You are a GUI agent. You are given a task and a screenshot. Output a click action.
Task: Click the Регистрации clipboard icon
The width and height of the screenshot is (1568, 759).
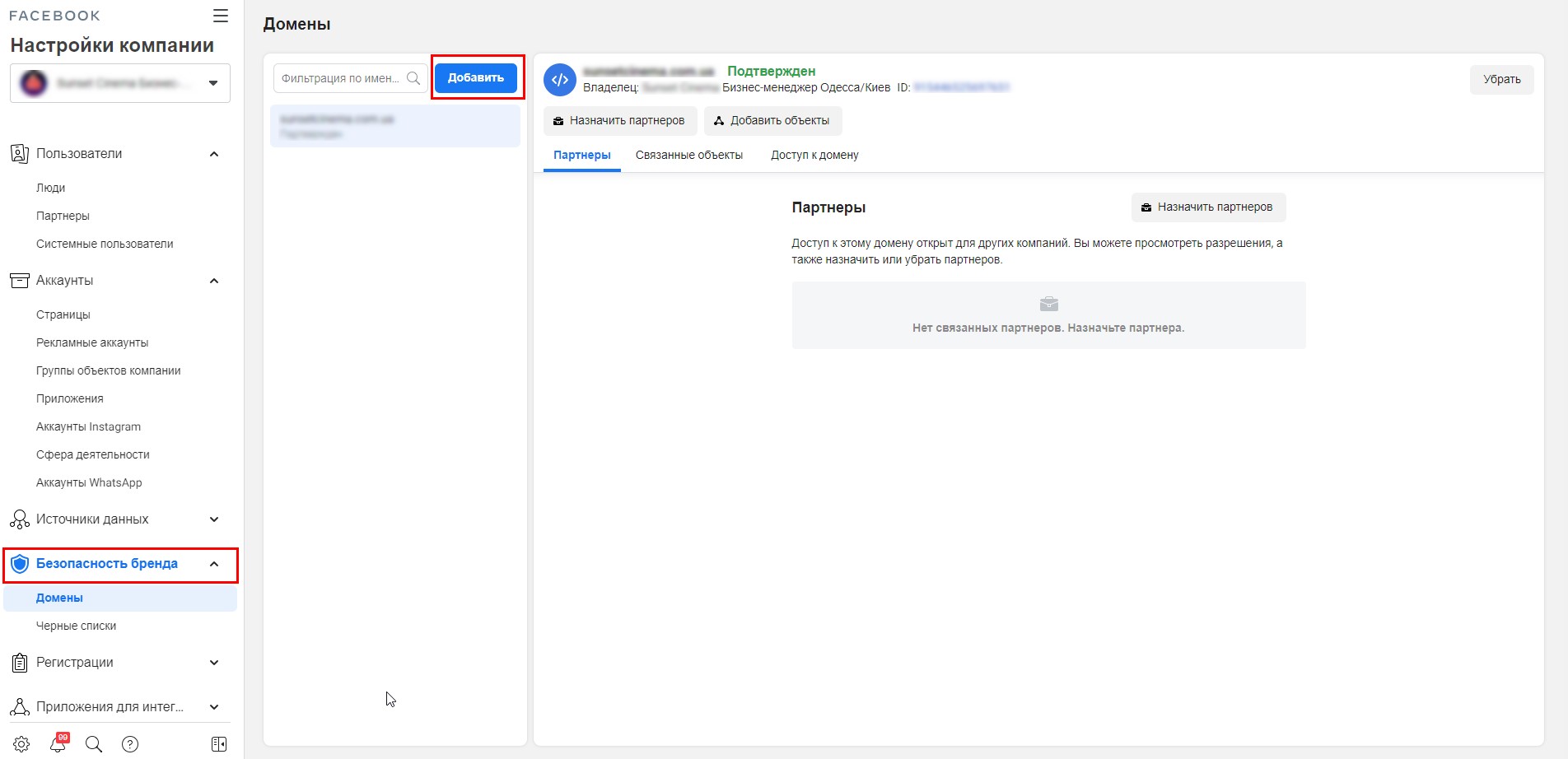(19, 663)
